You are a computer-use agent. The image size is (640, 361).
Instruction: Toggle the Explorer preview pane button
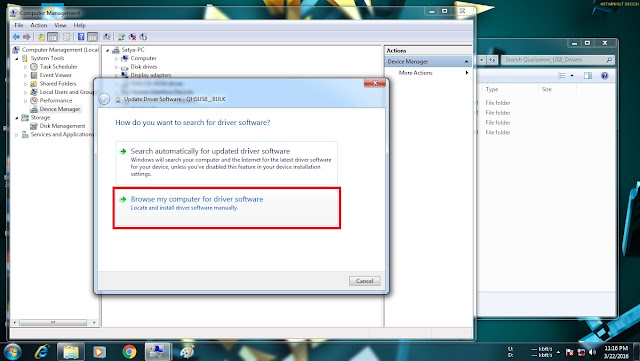588,76
